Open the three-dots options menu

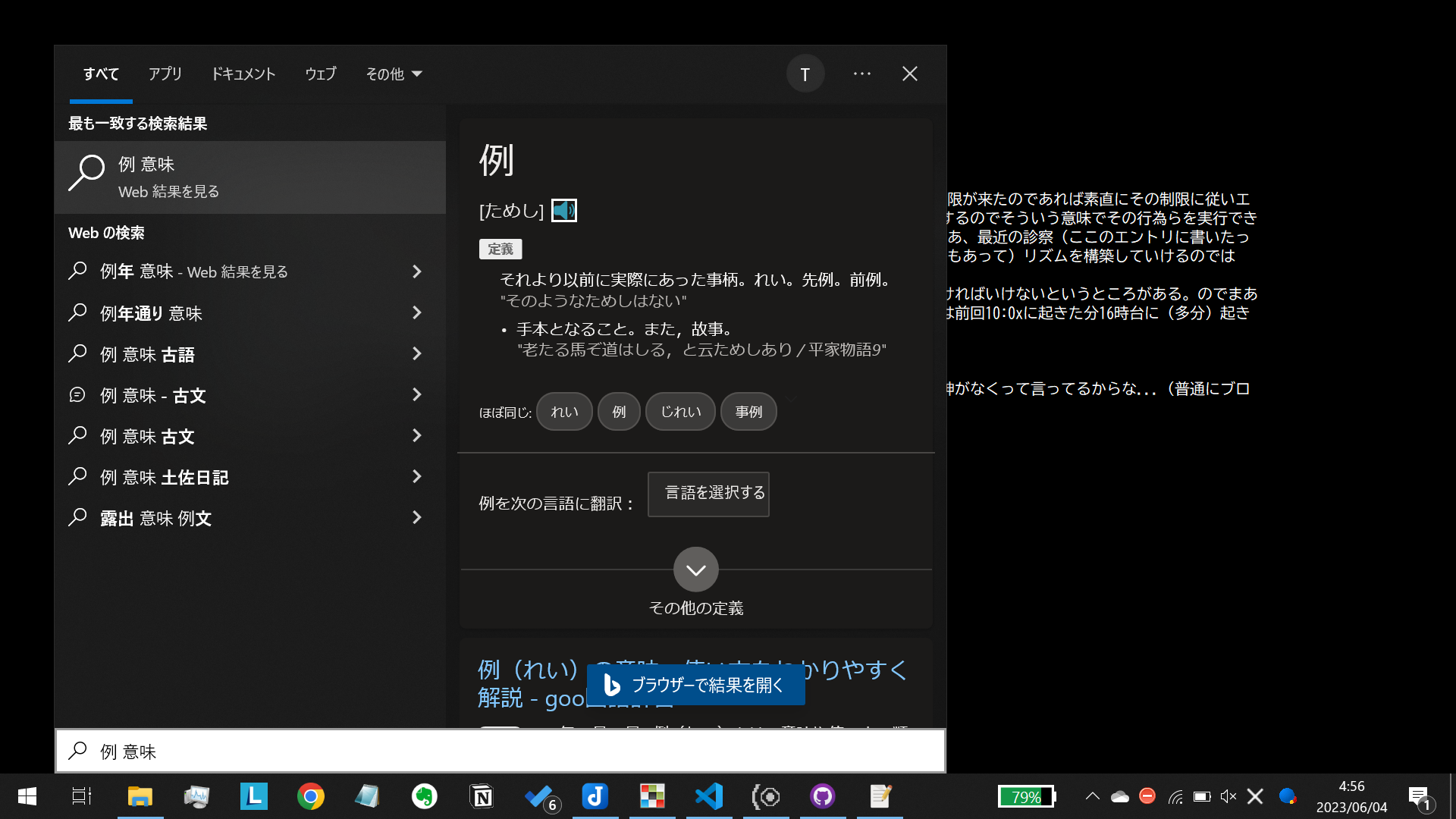pyautogui.click(x=861, y=74)
